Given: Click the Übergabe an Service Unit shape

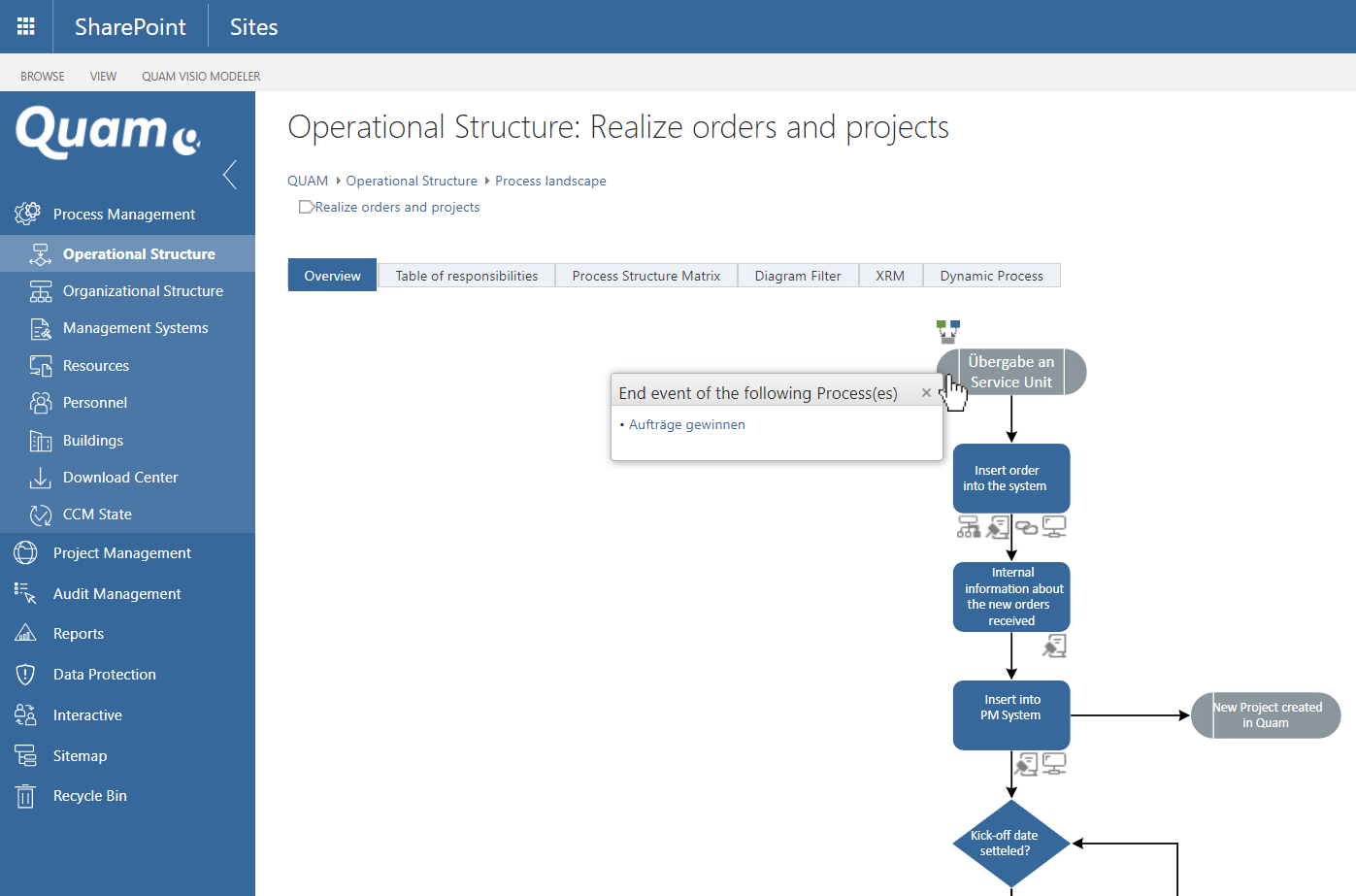Looking at the screenshot, I should click(x=1011, y=372).
